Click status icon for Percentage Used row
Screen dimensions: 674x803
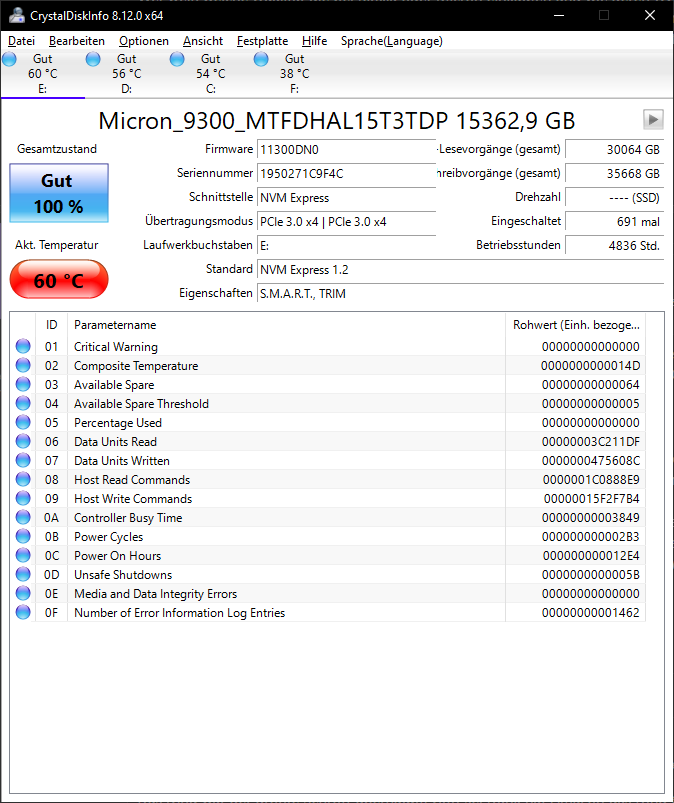click(23, 422)
